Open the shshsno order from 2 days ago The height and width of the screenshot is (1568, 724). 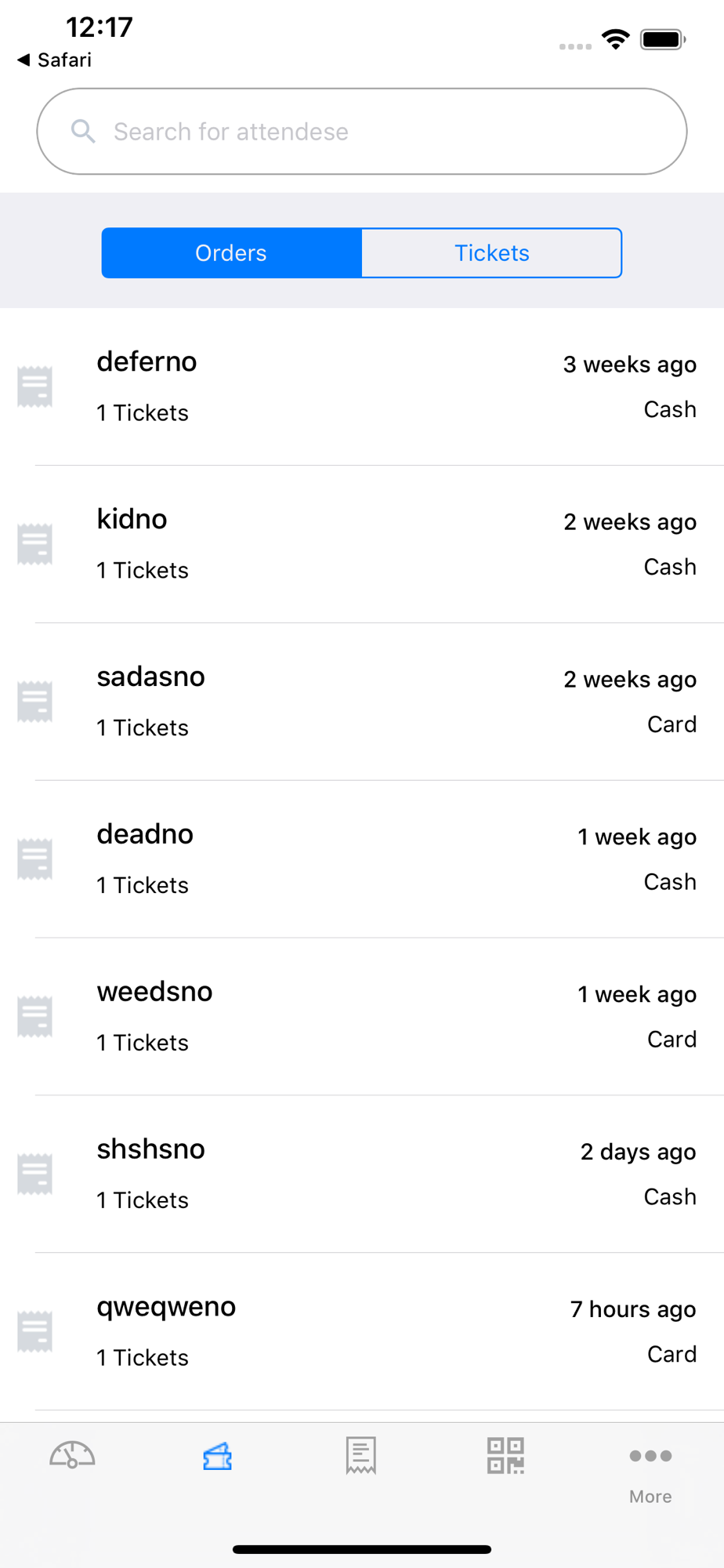pyautogui.click(x=362, y=1174)
